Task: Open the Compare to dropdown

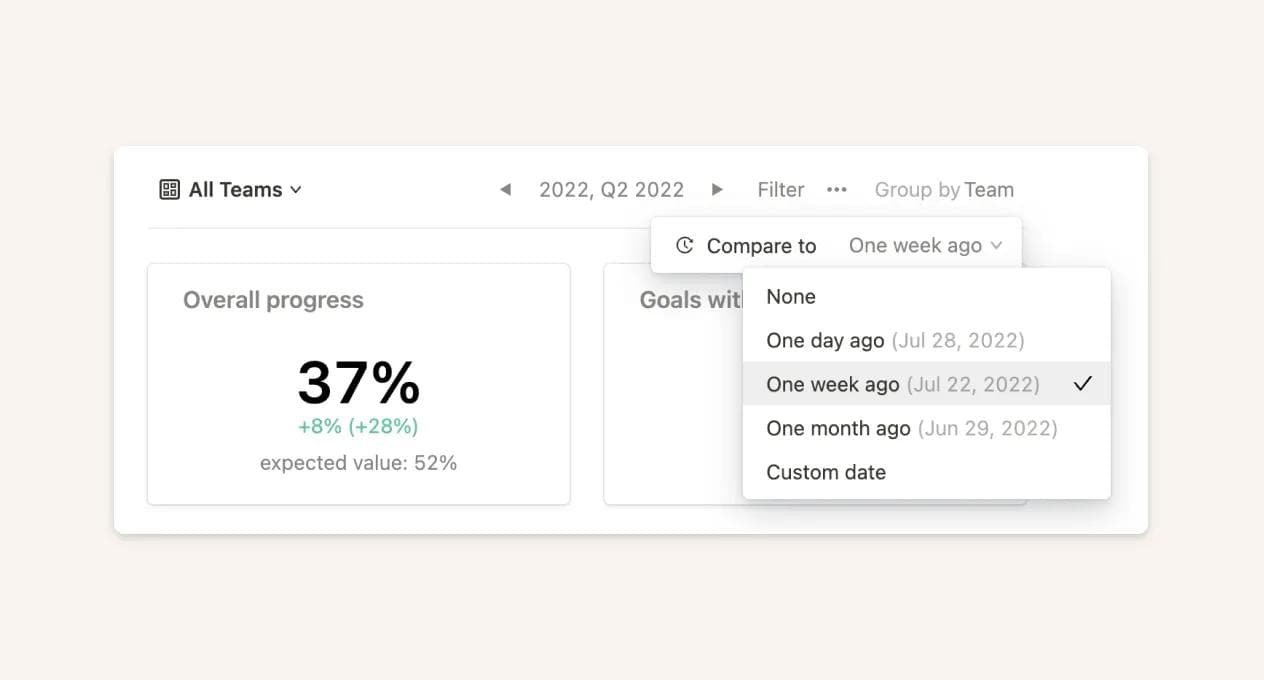Action: click(x=762, y=245)
